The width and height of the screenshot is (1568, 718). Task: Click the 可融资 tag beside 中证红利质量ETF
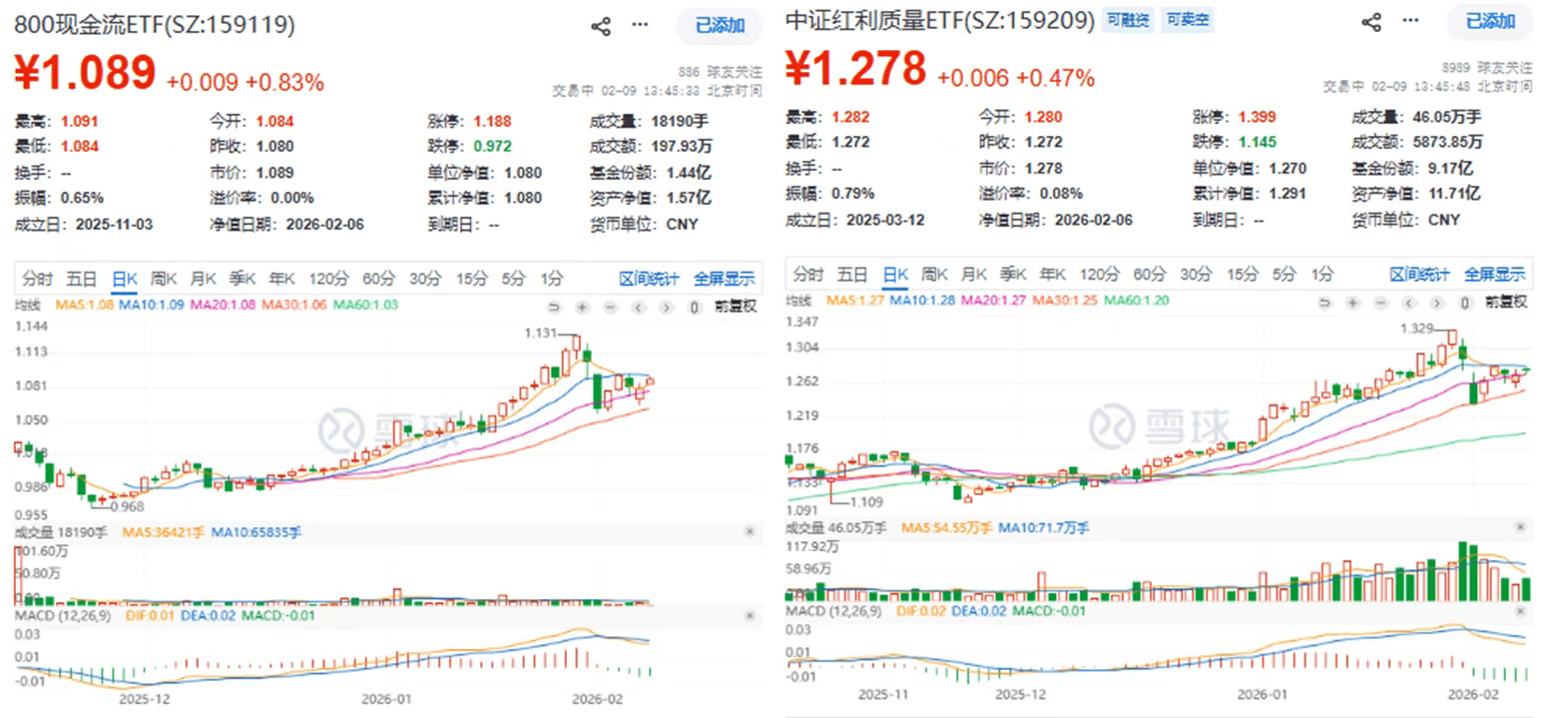click(x=1128, y=20)
